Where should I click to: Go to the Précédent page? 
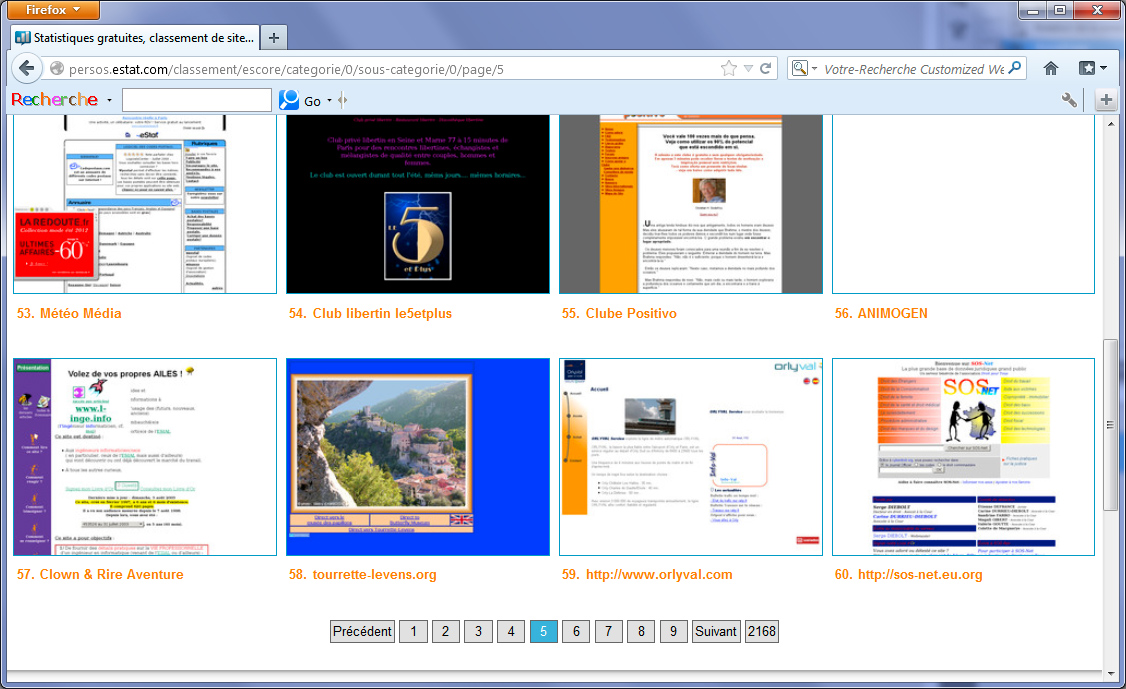pos(362,632)
